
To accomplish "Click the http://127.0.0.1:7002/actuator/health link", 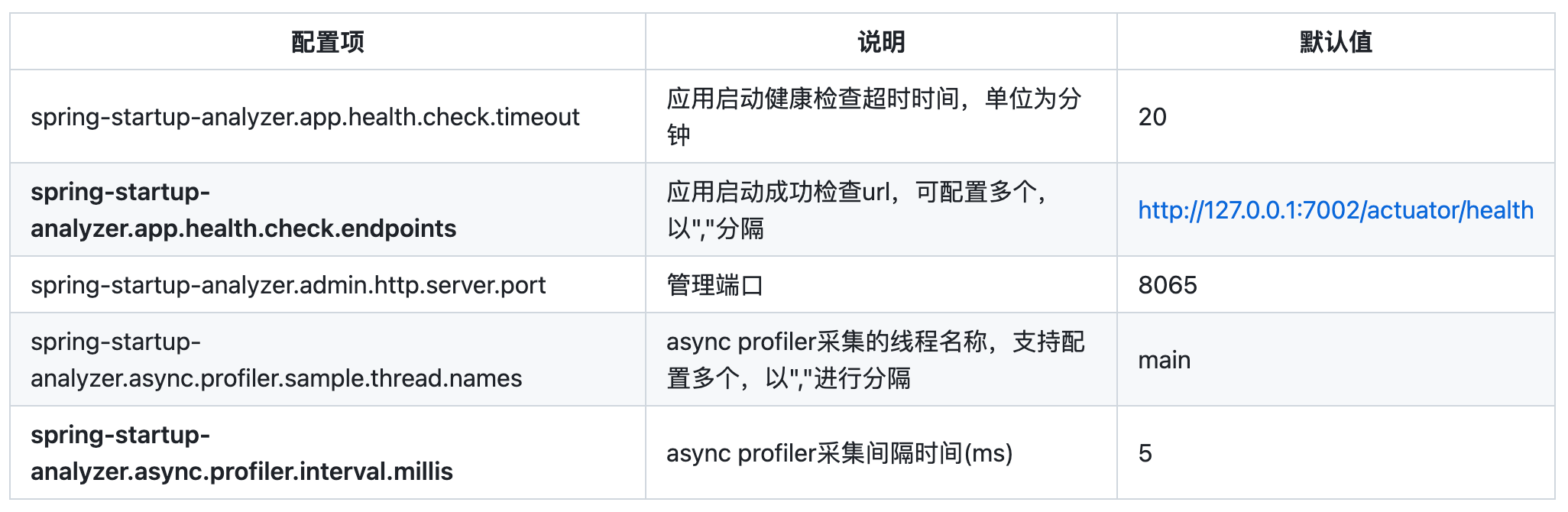I will pos(1335,210).
